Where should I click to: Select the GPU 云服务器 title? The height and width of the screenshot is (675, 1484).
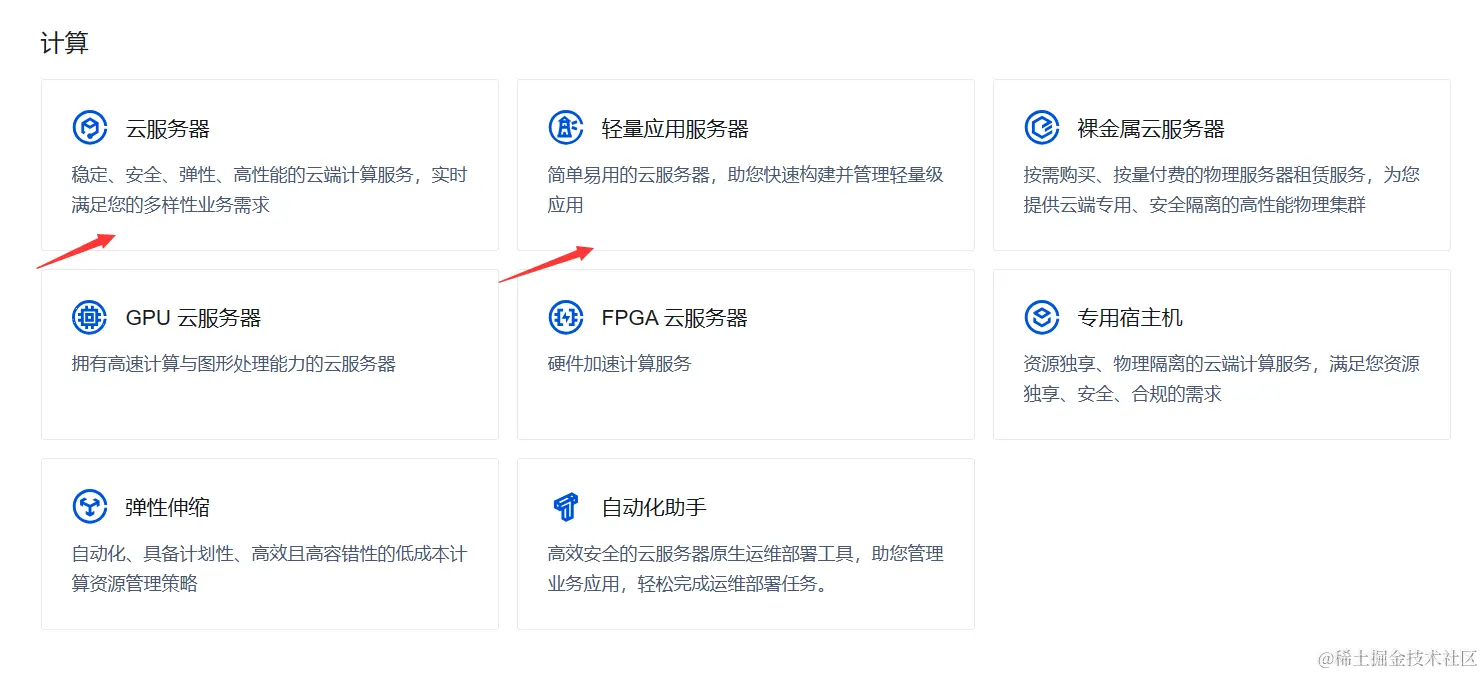coord(193,318)
